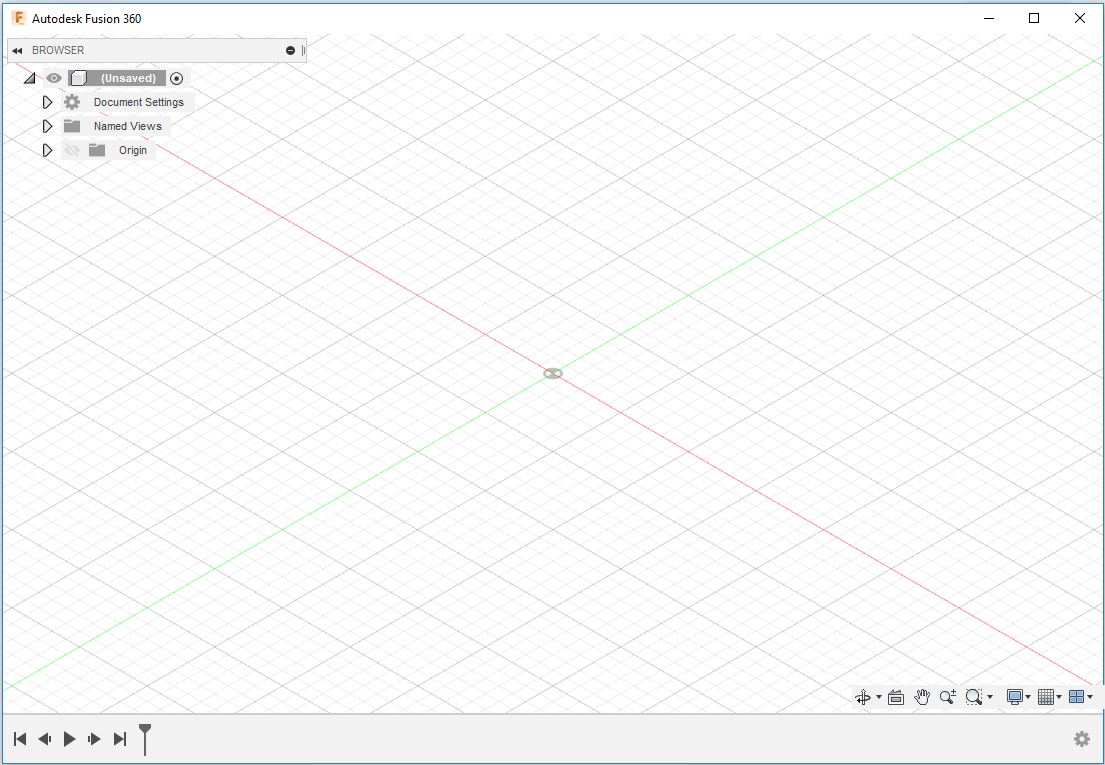Screen dimensions: 1105x765
Task: Open the Zoom Window tool
Action: tap(975, 697)
